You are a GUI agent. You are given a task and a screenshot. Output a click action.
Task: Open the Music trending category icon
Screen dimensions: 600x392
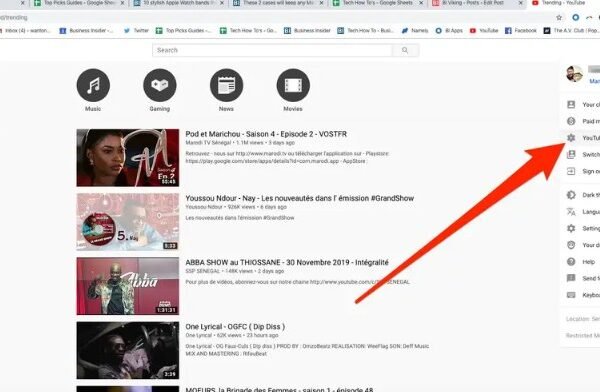(x=93, y=85)
